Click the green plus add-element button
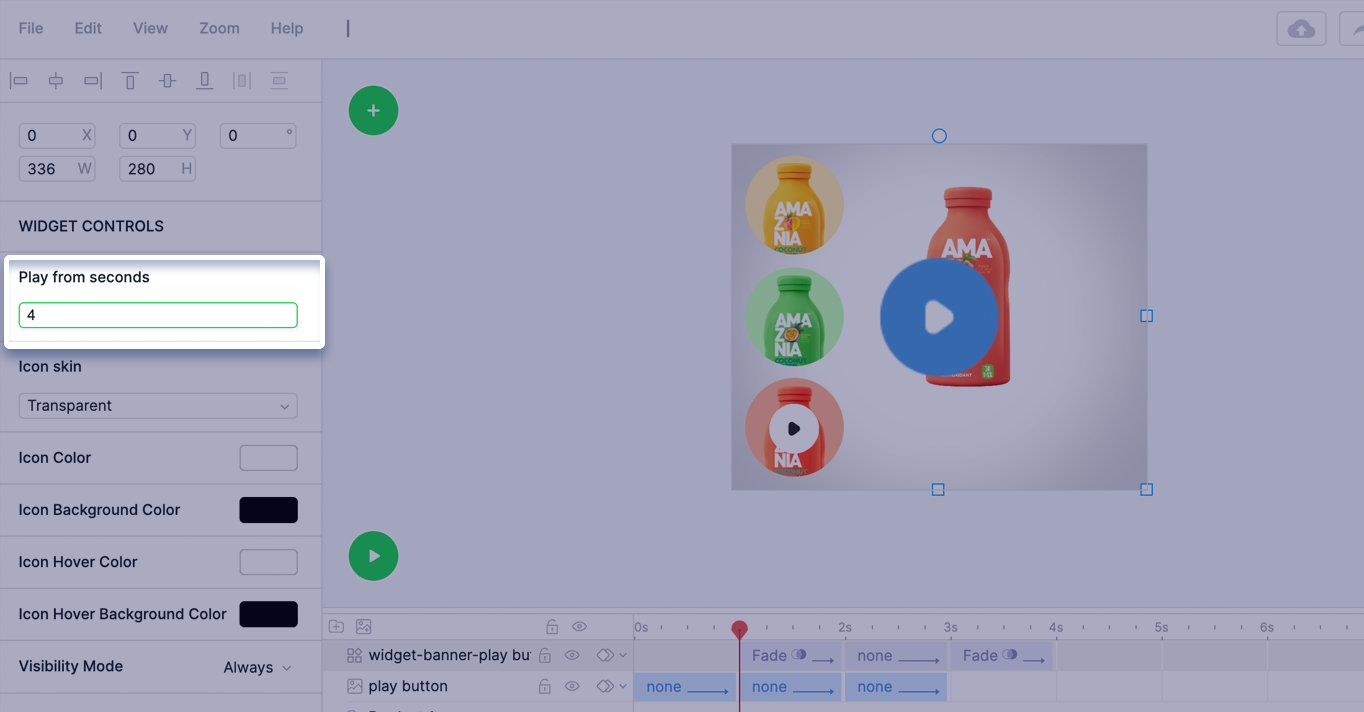This screenshot has height=712, width=1364. 373,111
